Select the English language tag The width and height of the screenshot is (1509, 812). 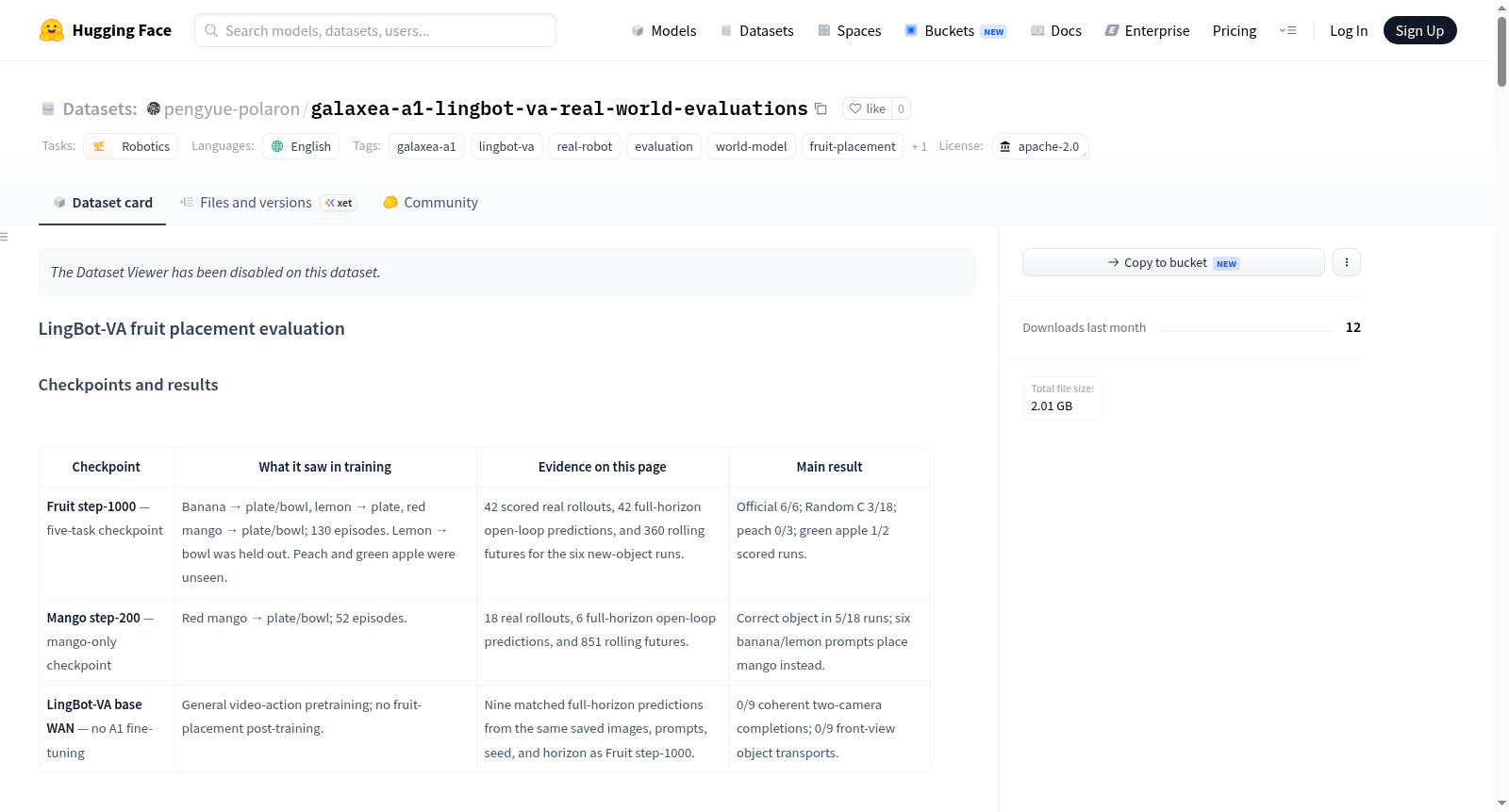tap(302, 146)
